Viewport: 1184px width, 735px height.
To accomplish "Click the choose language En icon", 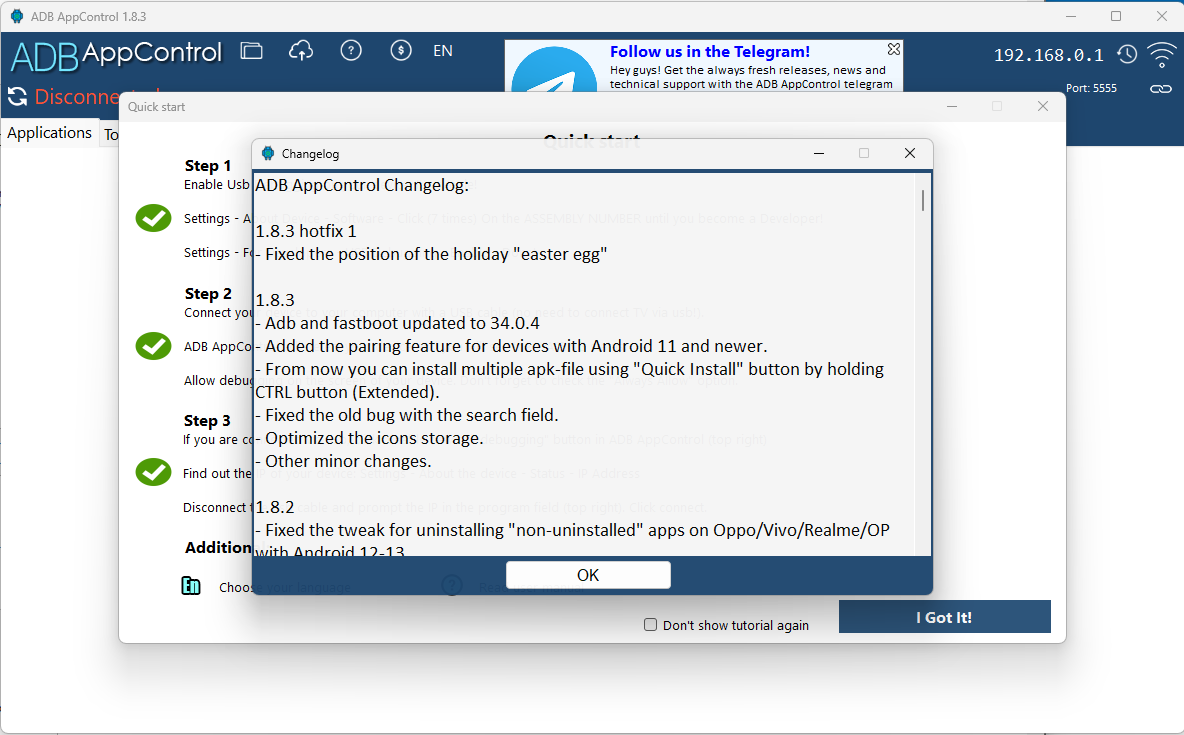I will click(191, 585).
